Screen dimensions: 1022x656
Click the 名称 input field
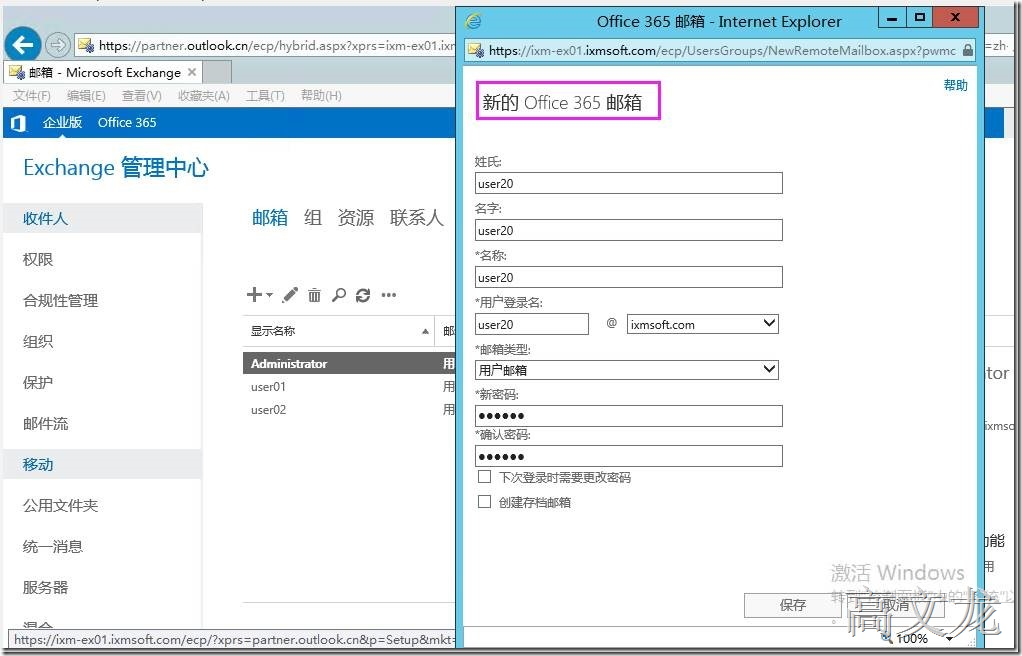(628, 277)
